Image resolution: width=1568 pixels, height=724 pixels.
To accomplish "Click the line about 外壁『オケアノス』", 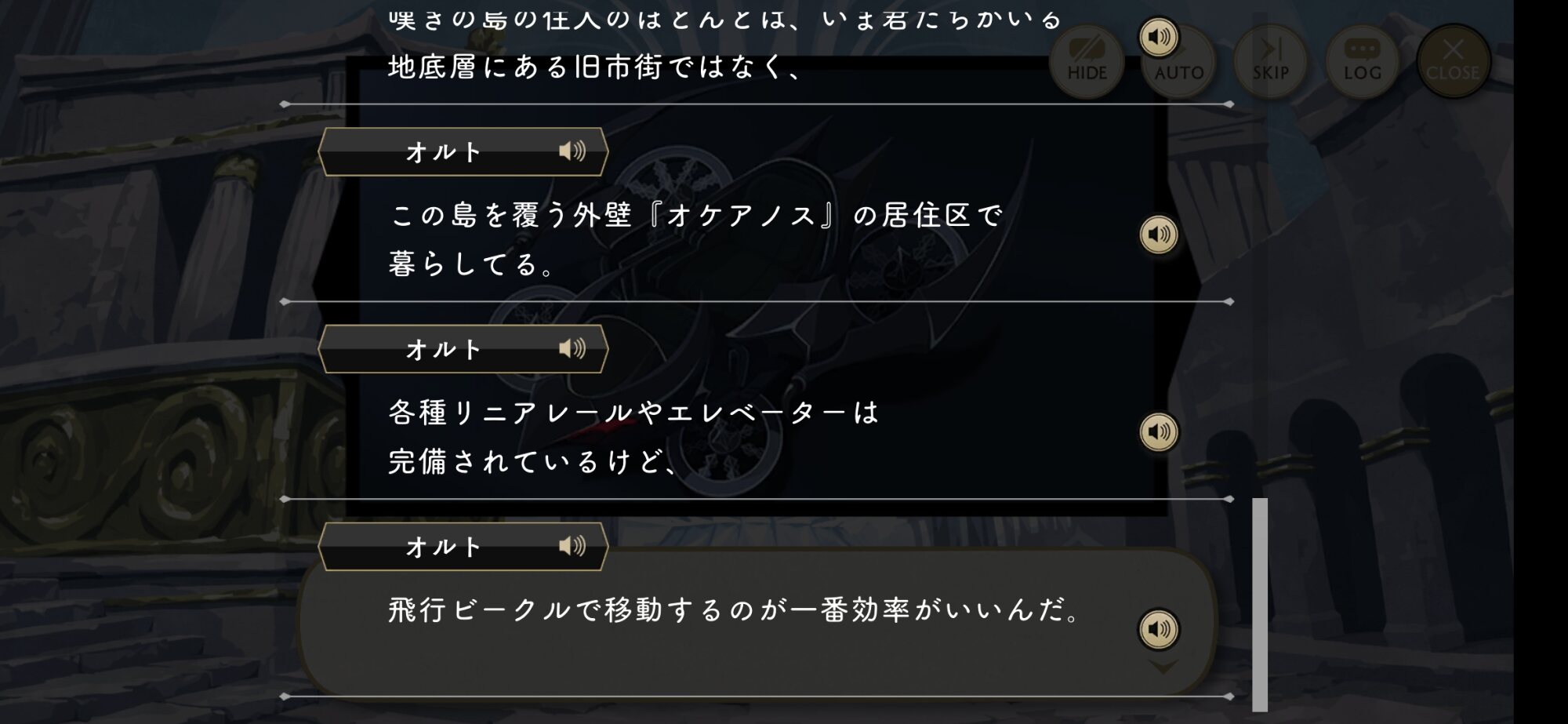I will pos(696,238).
